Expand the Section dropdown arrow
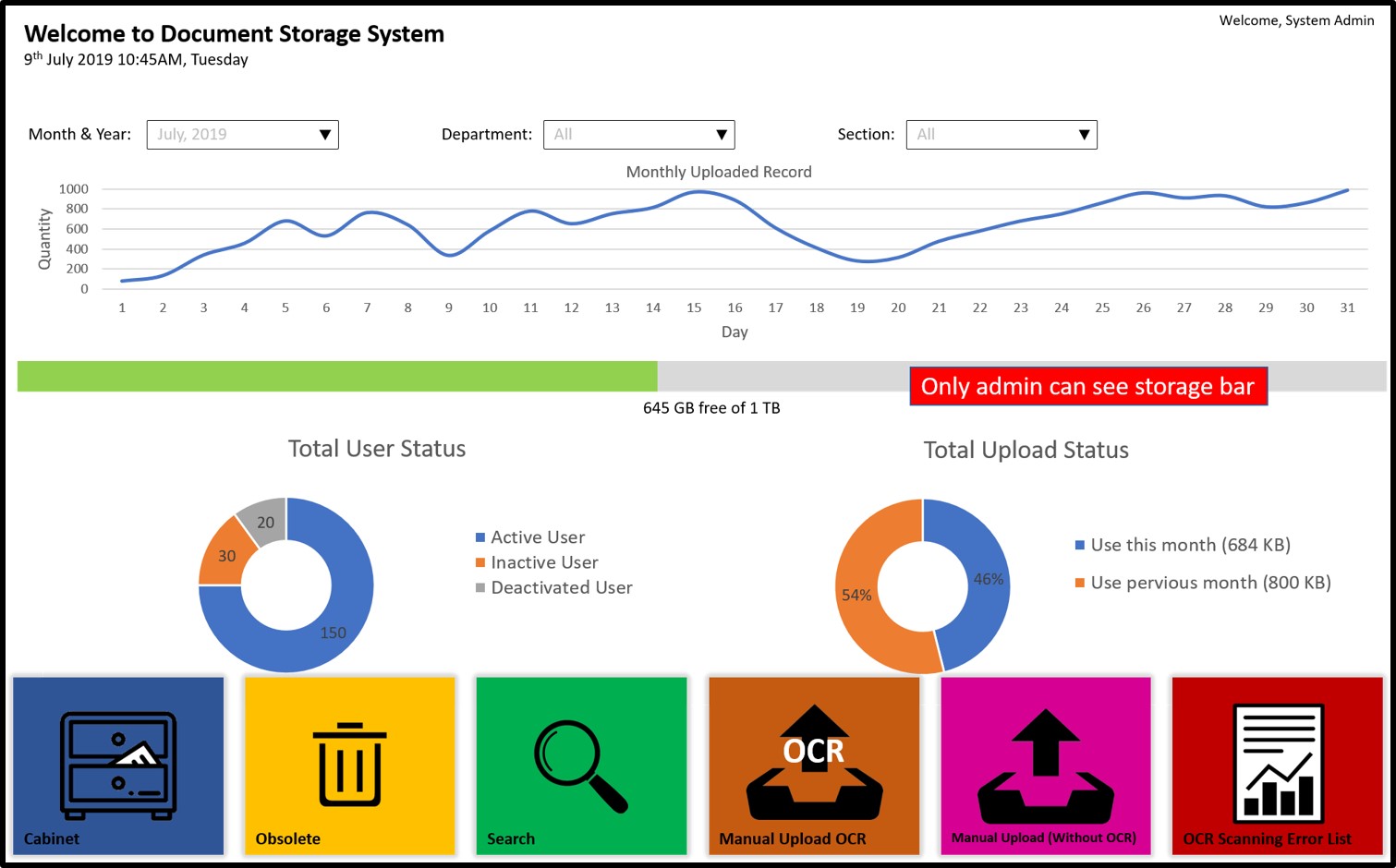The image size is (1396, 868). pos(1084,135)
